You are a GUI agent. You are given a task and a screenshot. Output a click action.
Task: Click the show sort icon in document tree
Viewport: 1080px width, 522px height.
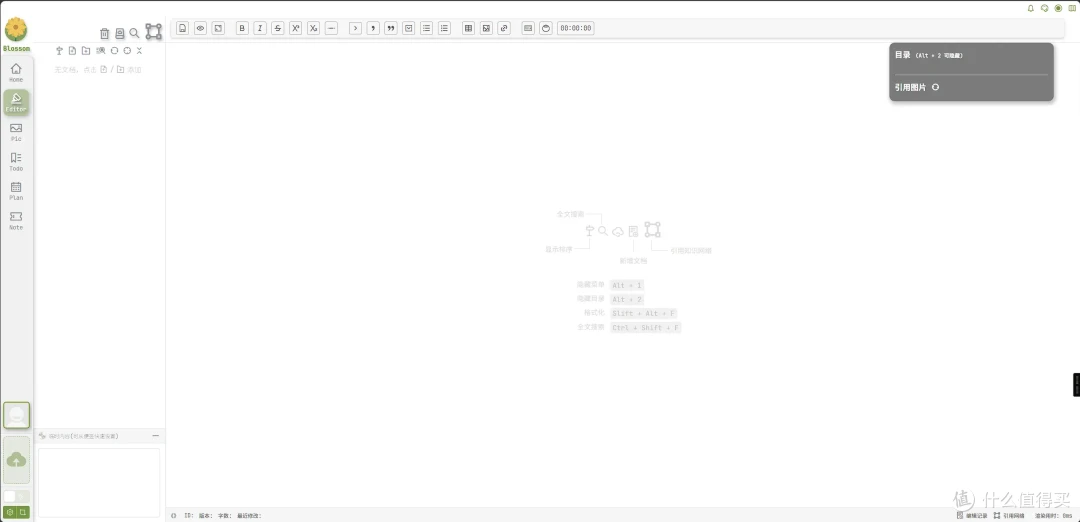(x=59, y=51)
